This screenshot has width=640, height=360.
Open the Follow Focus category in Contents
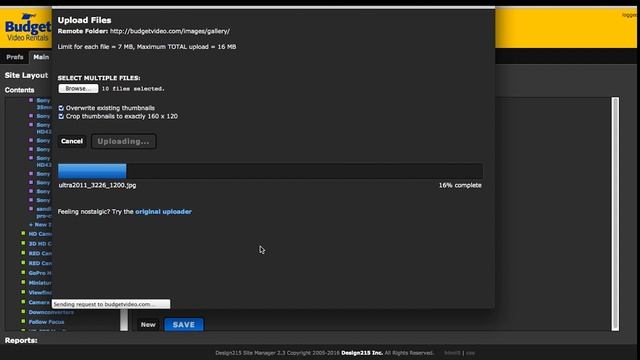pyautogui.click(x=46, y=322)
